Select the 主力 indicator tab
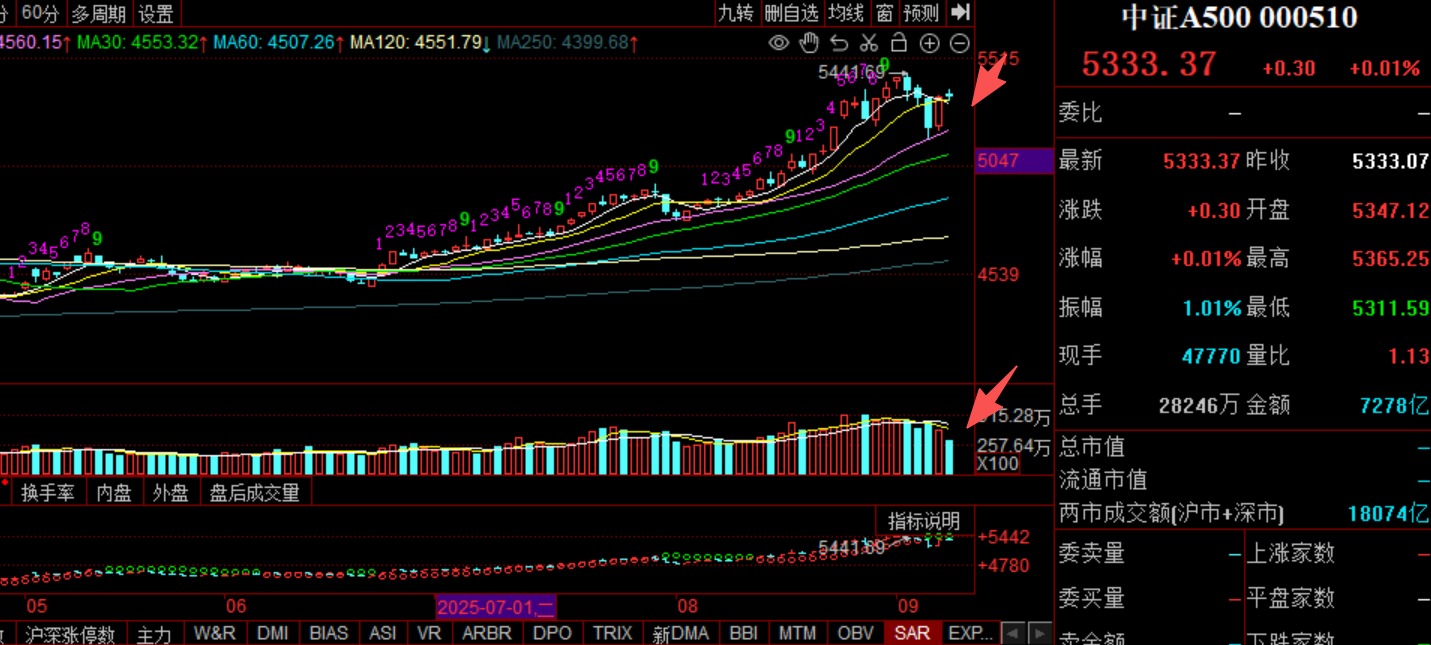 pos(155,634)
